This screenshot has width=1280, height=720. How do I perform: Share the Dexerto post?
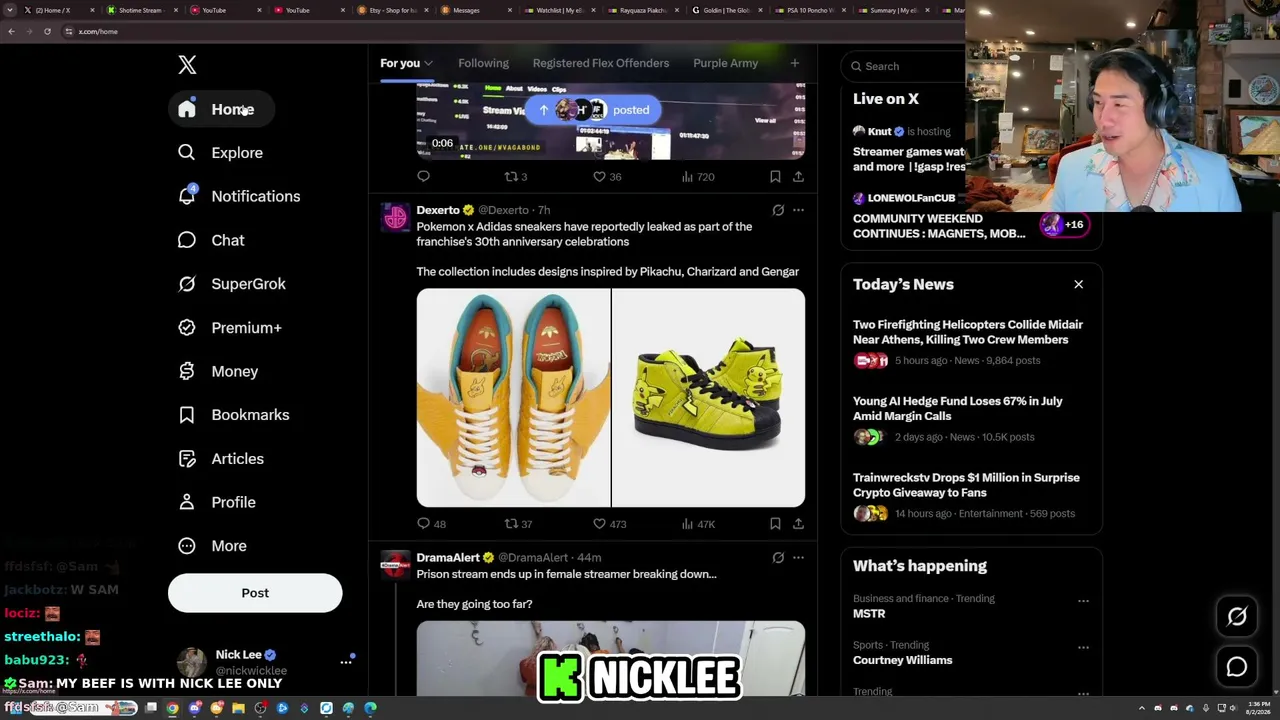[798, 524]
